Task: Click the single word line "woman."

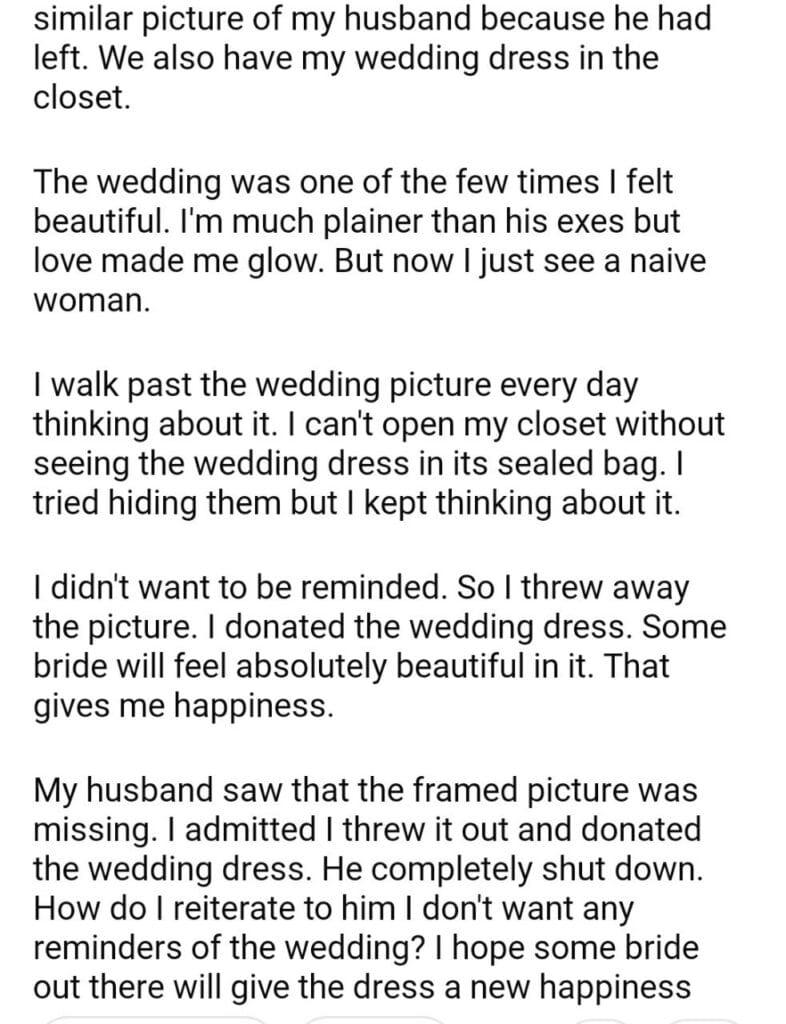Action: [92, 303]
